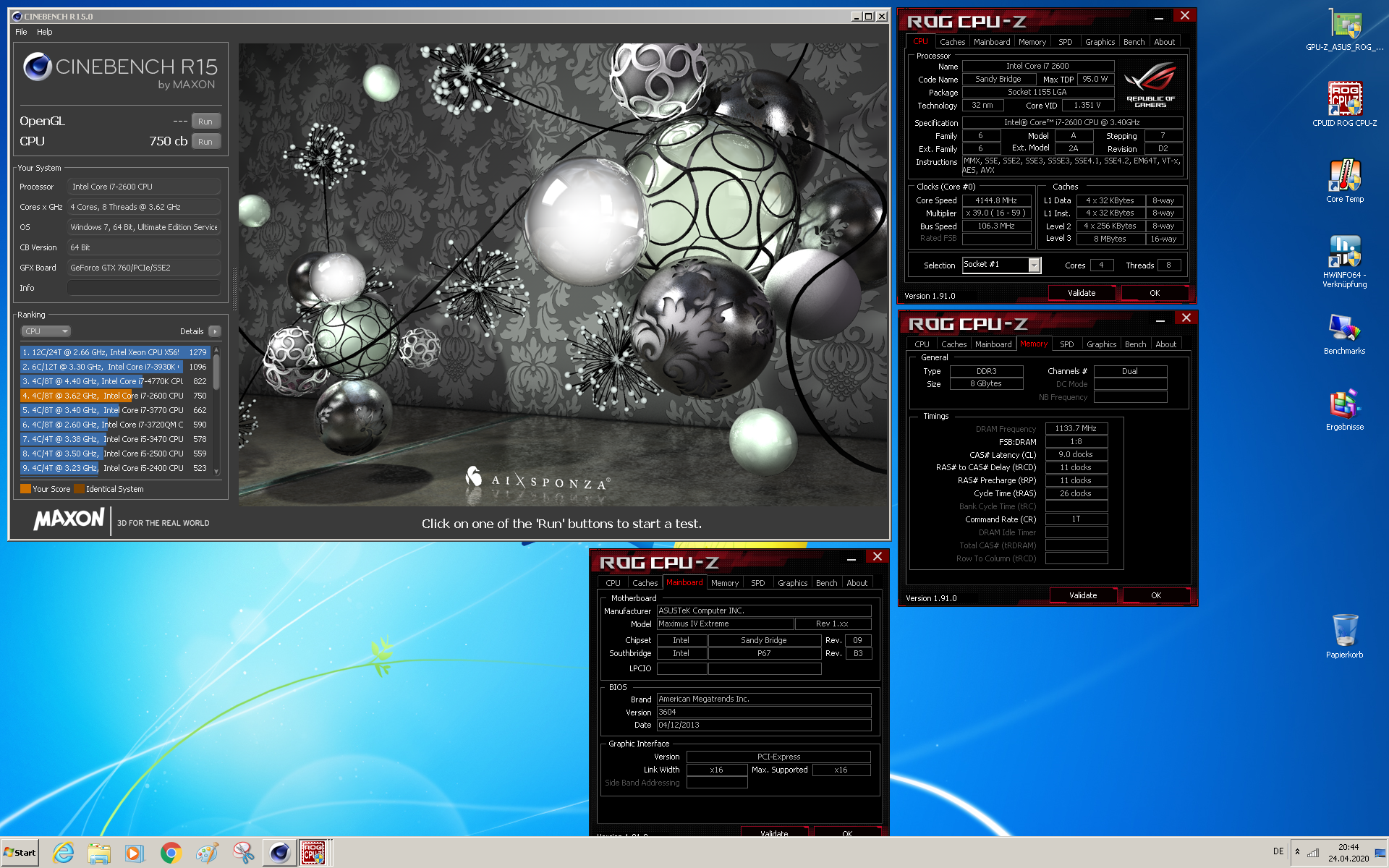Open CPUID ROG CPU-Z desktop shortcut
Screen dimensions: 1389x868
(1344, 104)
